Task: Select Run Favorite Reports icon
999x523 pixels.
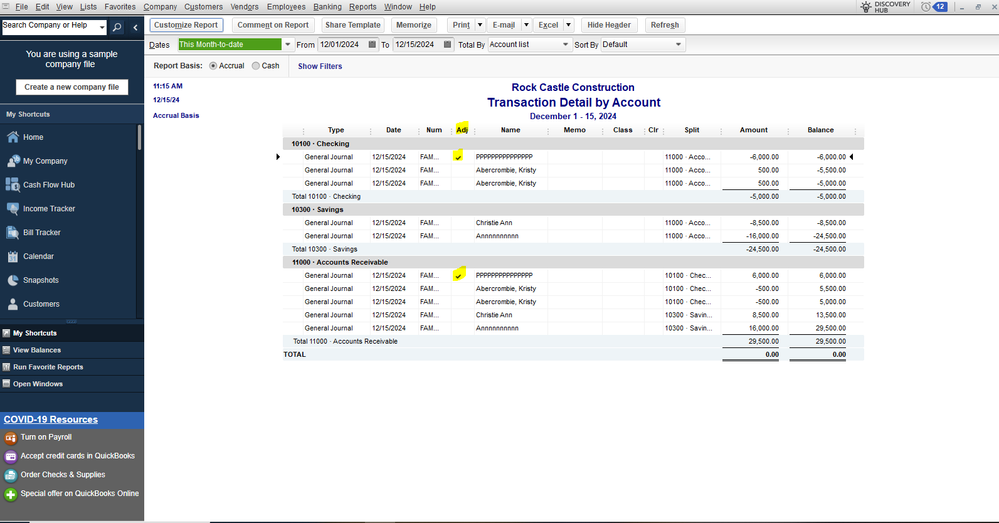Action: (x=6, y=367)
